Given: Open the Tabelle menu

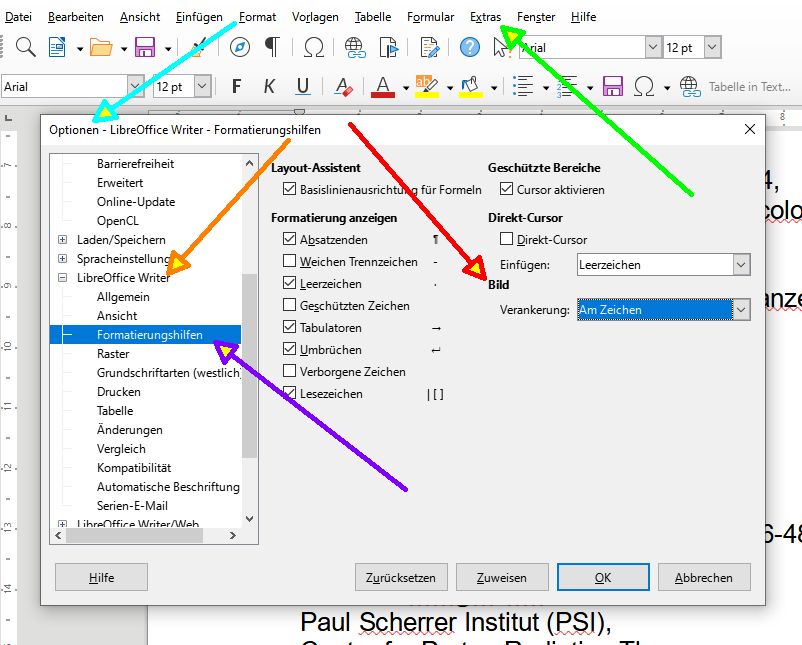Looking at the screenshot, I should point(373,17).
